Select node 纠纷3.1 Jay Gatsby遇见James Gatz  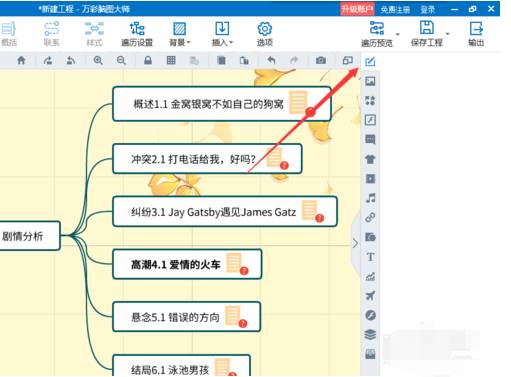pos(225,212)
